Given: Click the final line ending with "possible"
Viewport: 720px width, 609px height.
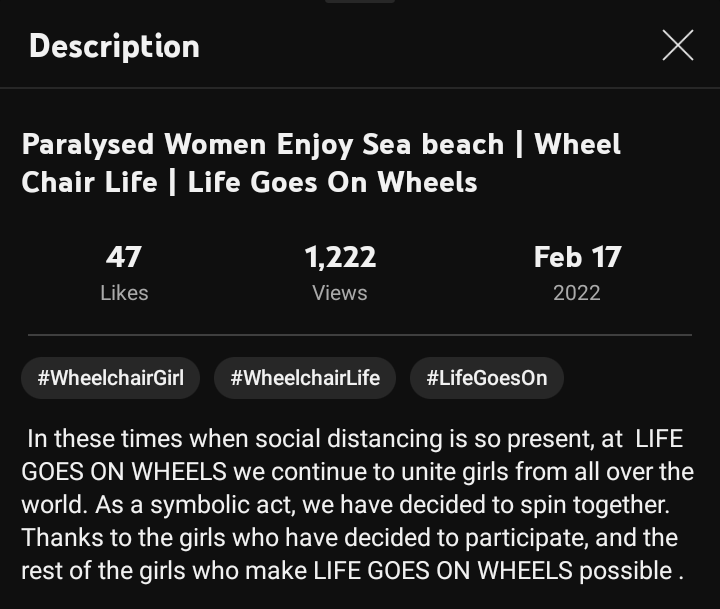Looking at the screenshot, I should tap(352, 571).
